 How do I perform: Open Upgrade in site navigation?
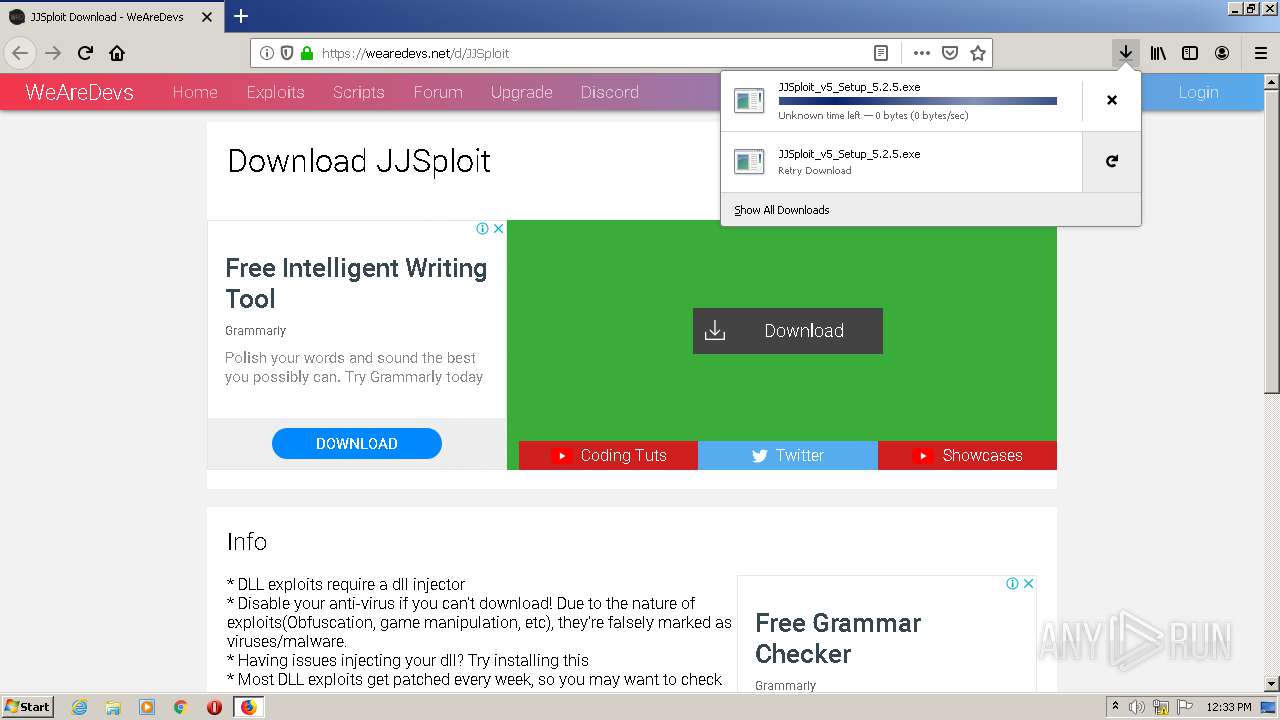(x=522, y=92)
